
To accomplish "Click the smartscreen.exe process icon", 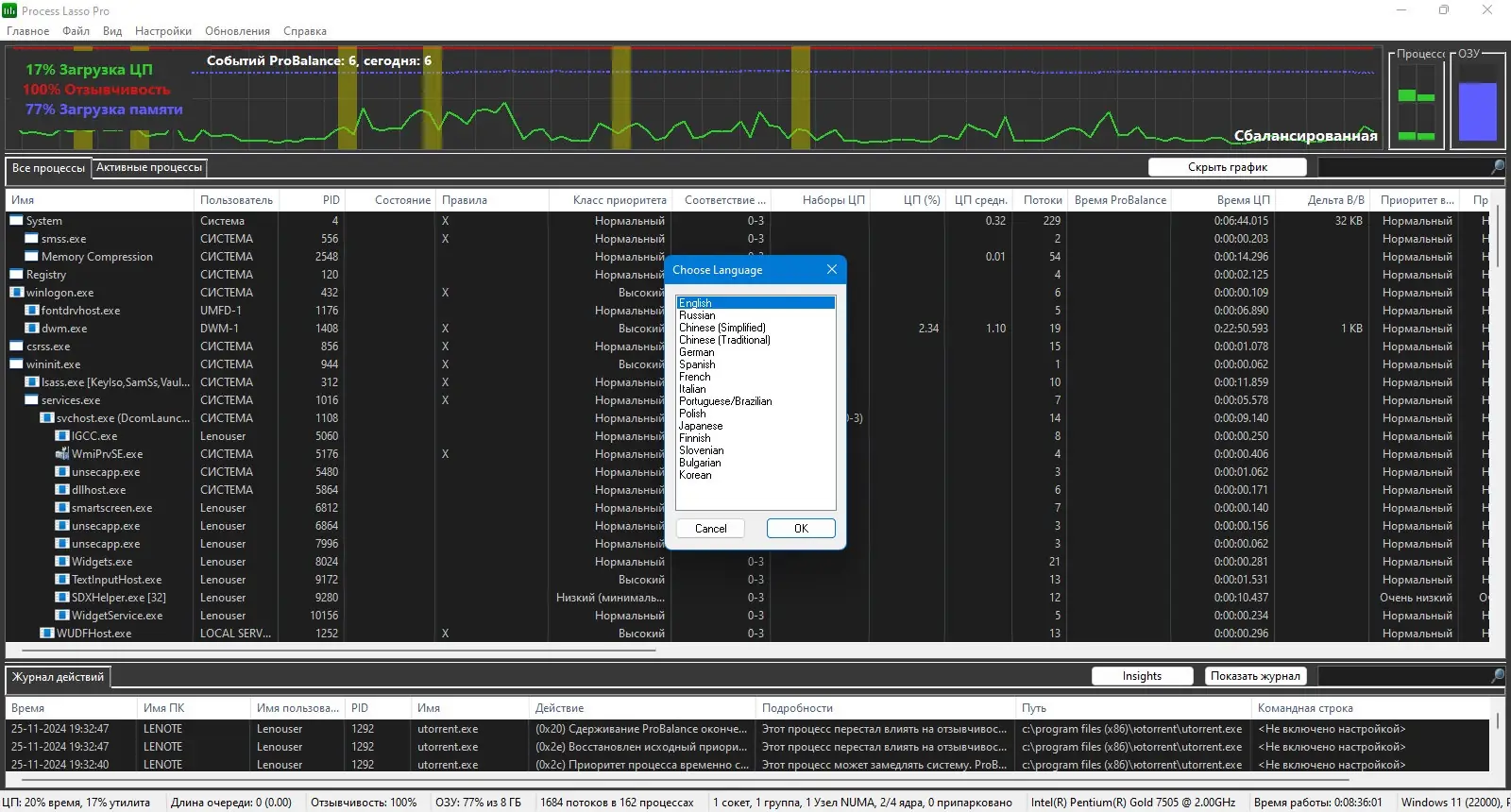I will [61, 508].
